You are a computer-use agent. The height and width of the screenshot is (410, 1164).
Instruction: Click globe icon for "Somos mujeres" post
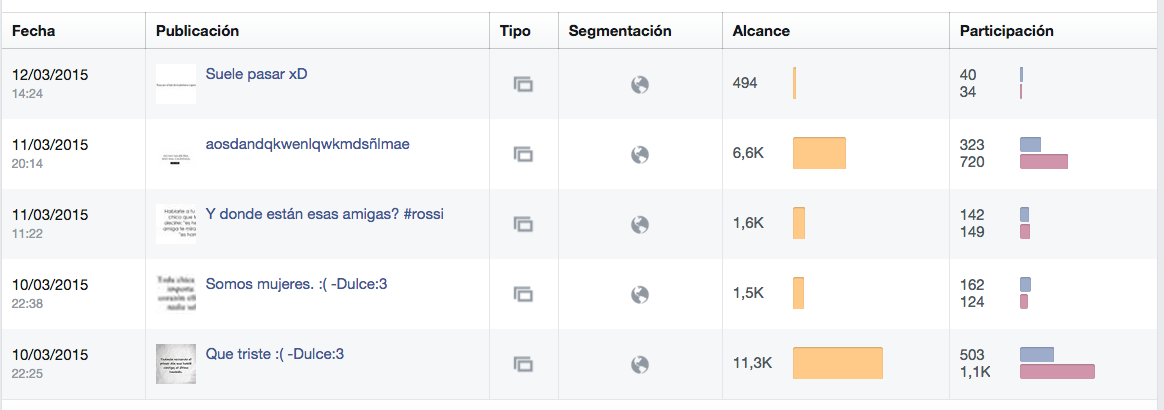(640, 294)
